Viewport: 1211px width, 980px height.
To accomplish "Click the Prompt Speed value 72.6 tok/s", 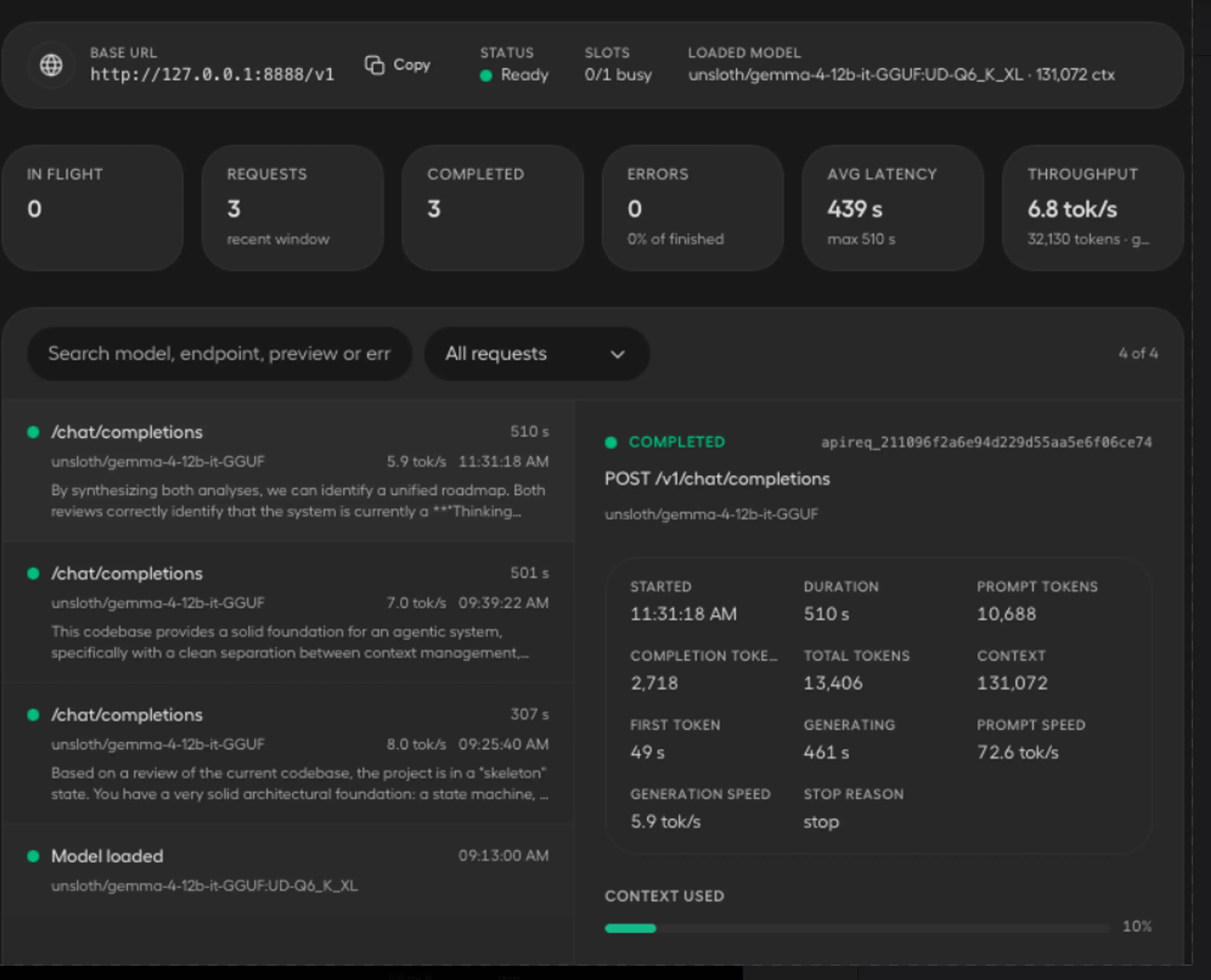I will pyautogui.click(x=1017, y=753).
